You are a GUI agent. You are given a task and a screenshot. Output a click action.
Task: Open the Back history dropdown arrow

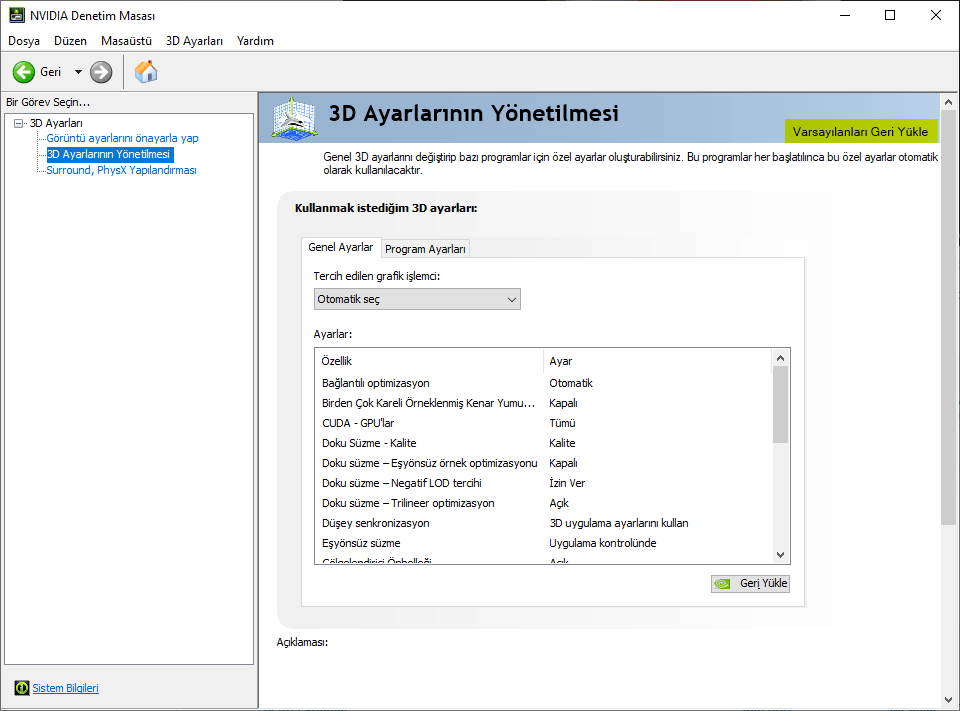coord(78,72)
